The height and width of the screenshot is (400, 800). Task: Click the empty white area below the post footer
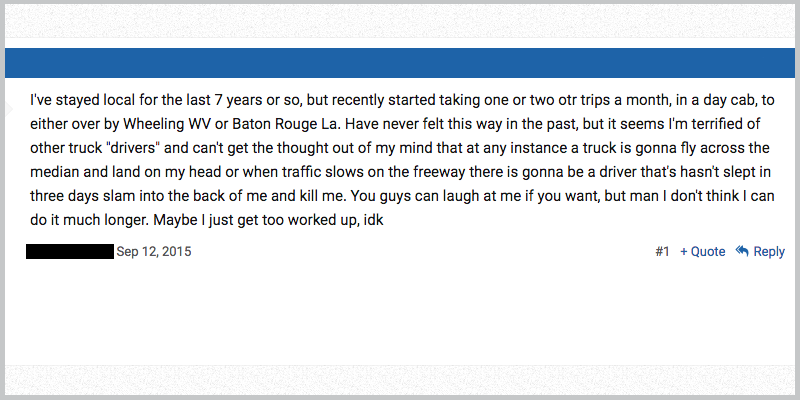click(400, 311)
